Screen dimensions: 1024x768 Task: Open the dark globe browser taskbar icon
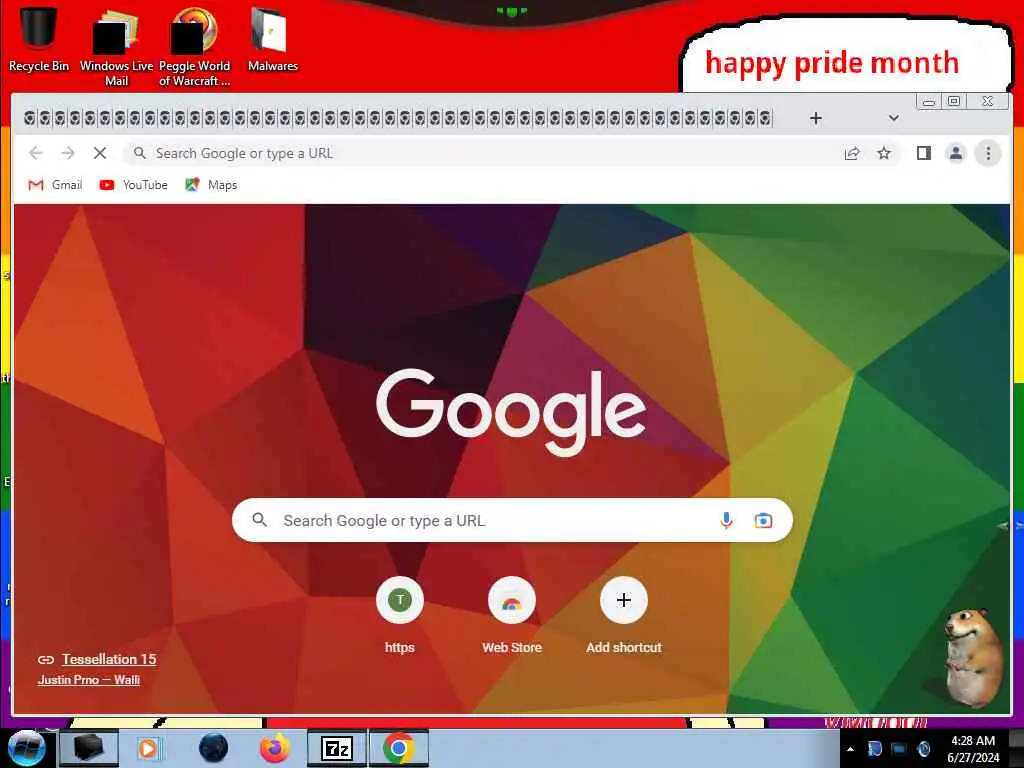213,748
